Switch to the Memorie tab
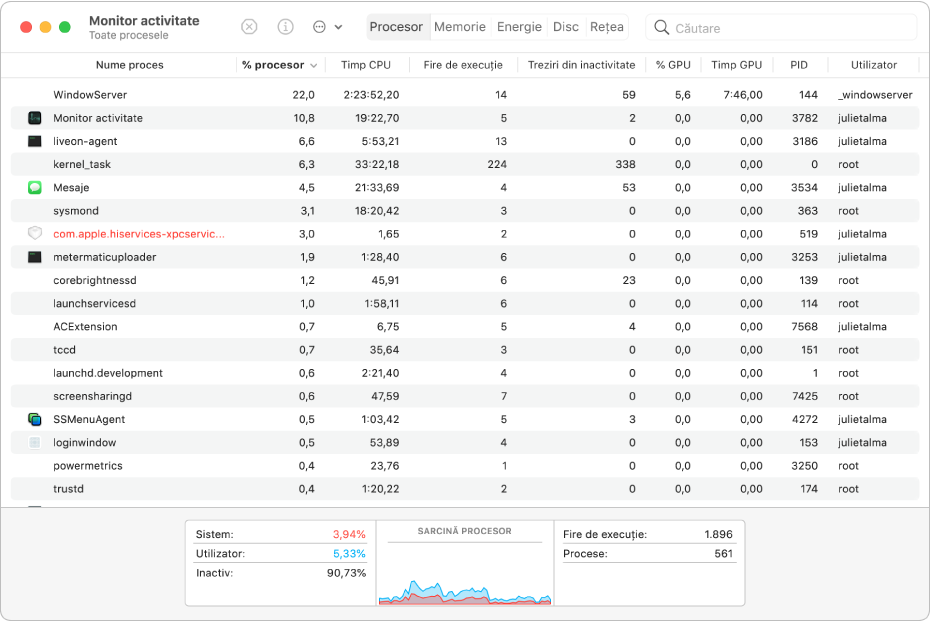Viewport: 931px width, 622px height. point(460,27)
